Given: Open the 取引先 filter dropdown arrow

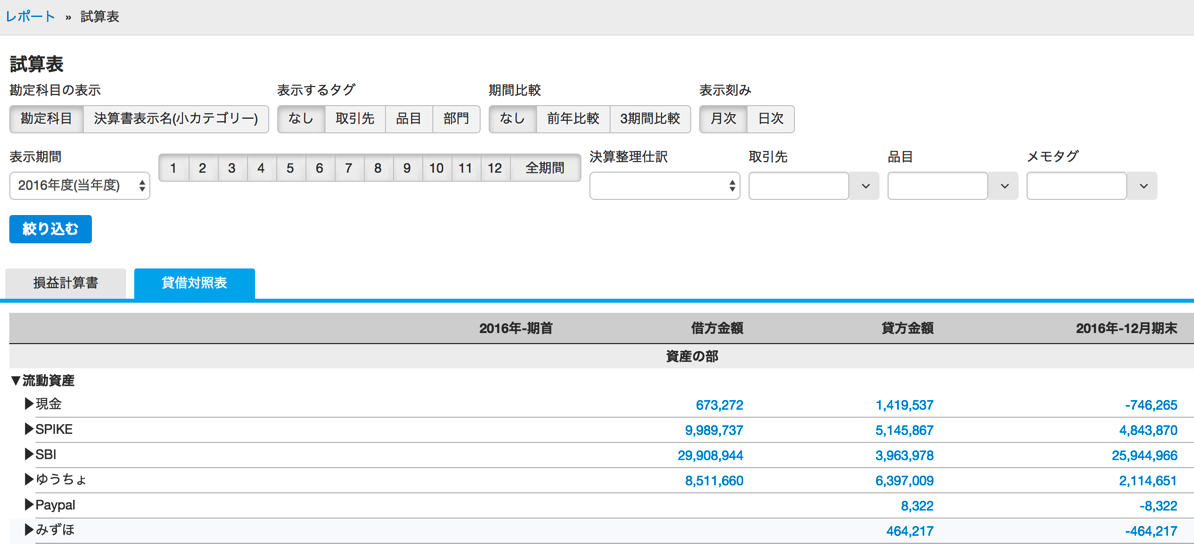Looking at the screenshot, I should [864, 186].
